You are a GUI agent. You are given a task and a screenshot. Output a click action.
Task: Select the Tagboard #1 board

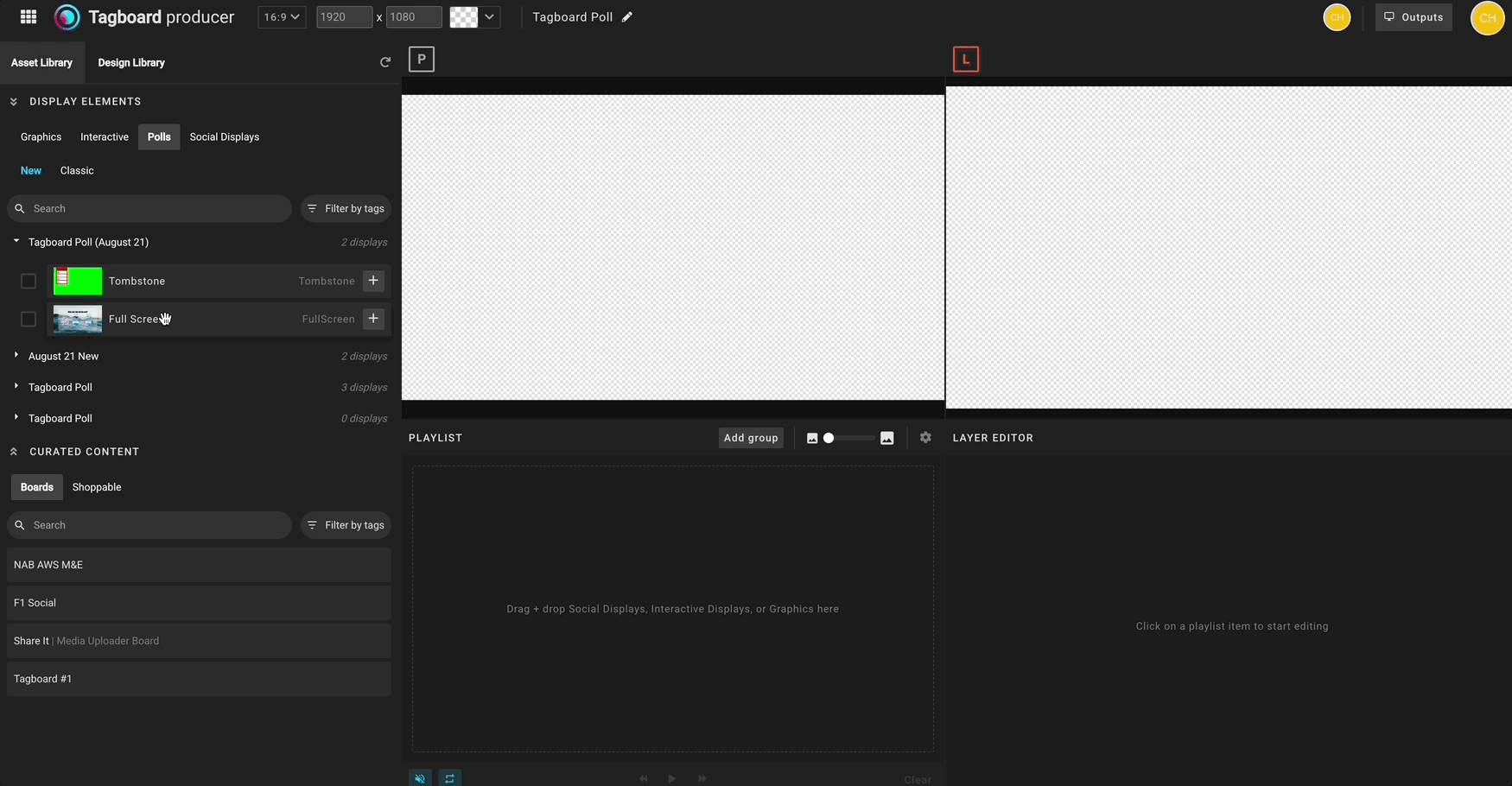click(x=199, y=679)
